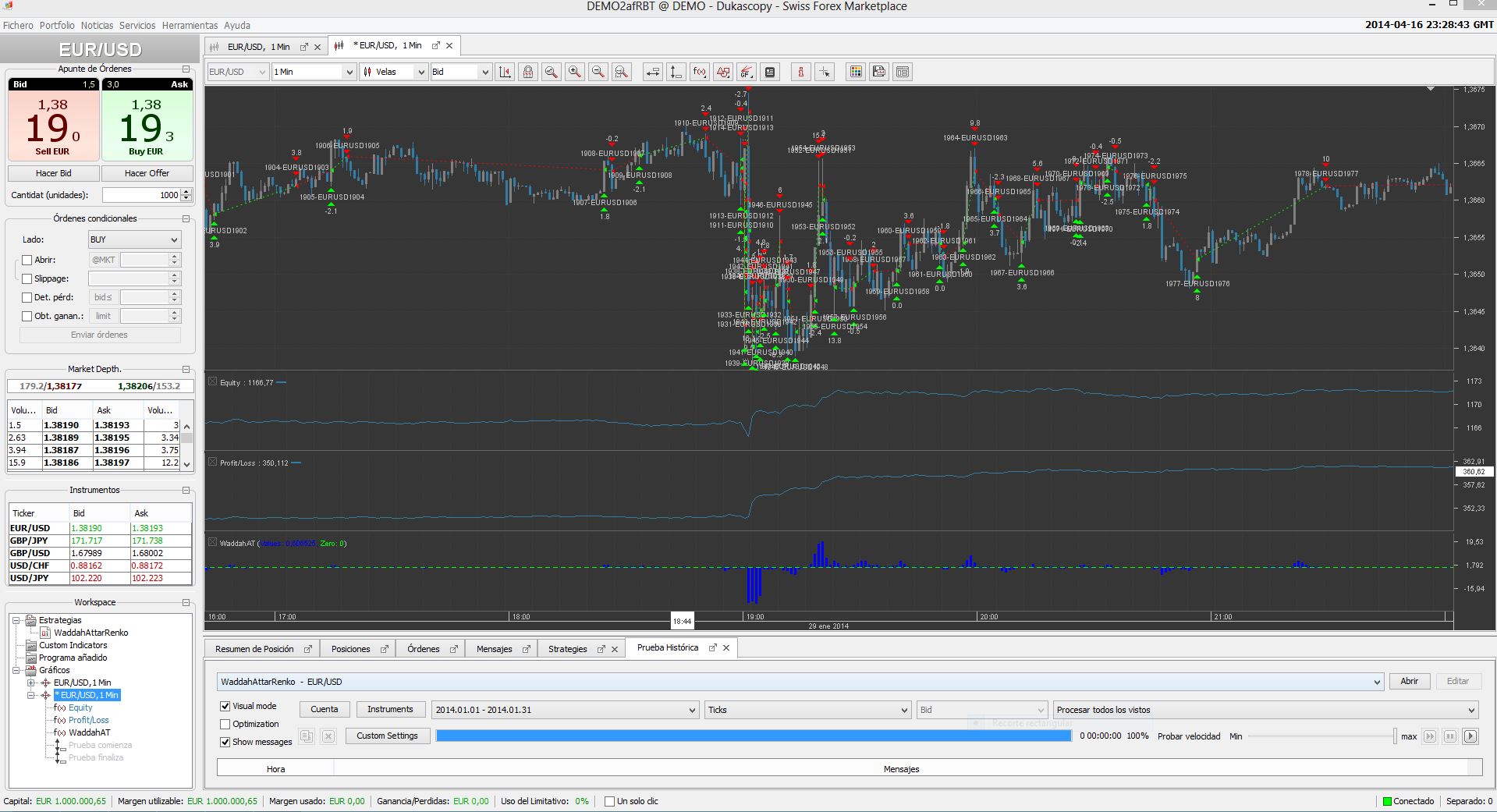Image resolution: width=1497 pixels, height=812 pixels.
Task: Click the Cantidad (unidades) amount field
Action: pos(141,195)
